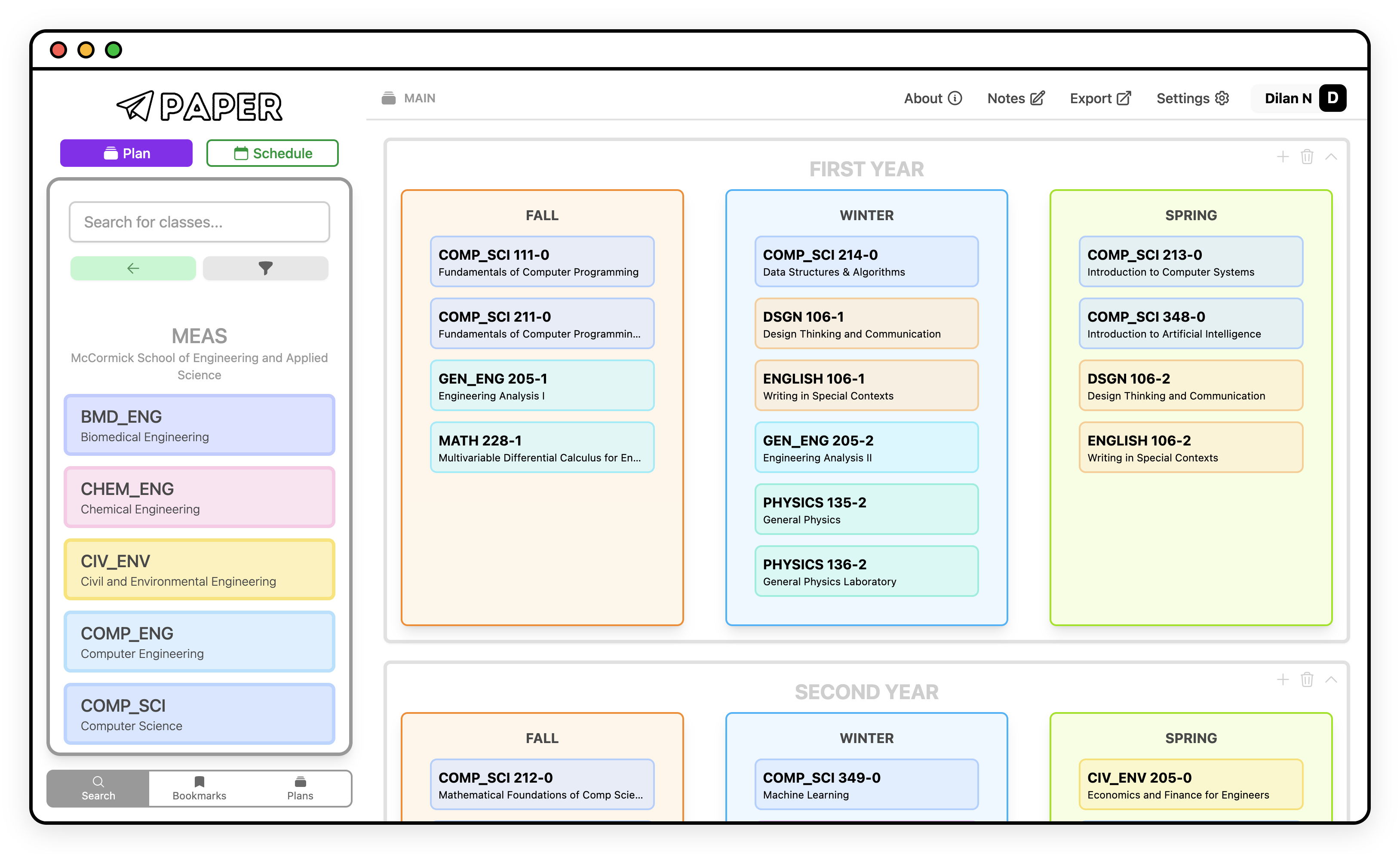Screen dimensions: 1400x854
Task: Click the About info icon
Action: [x=955, y=98]
